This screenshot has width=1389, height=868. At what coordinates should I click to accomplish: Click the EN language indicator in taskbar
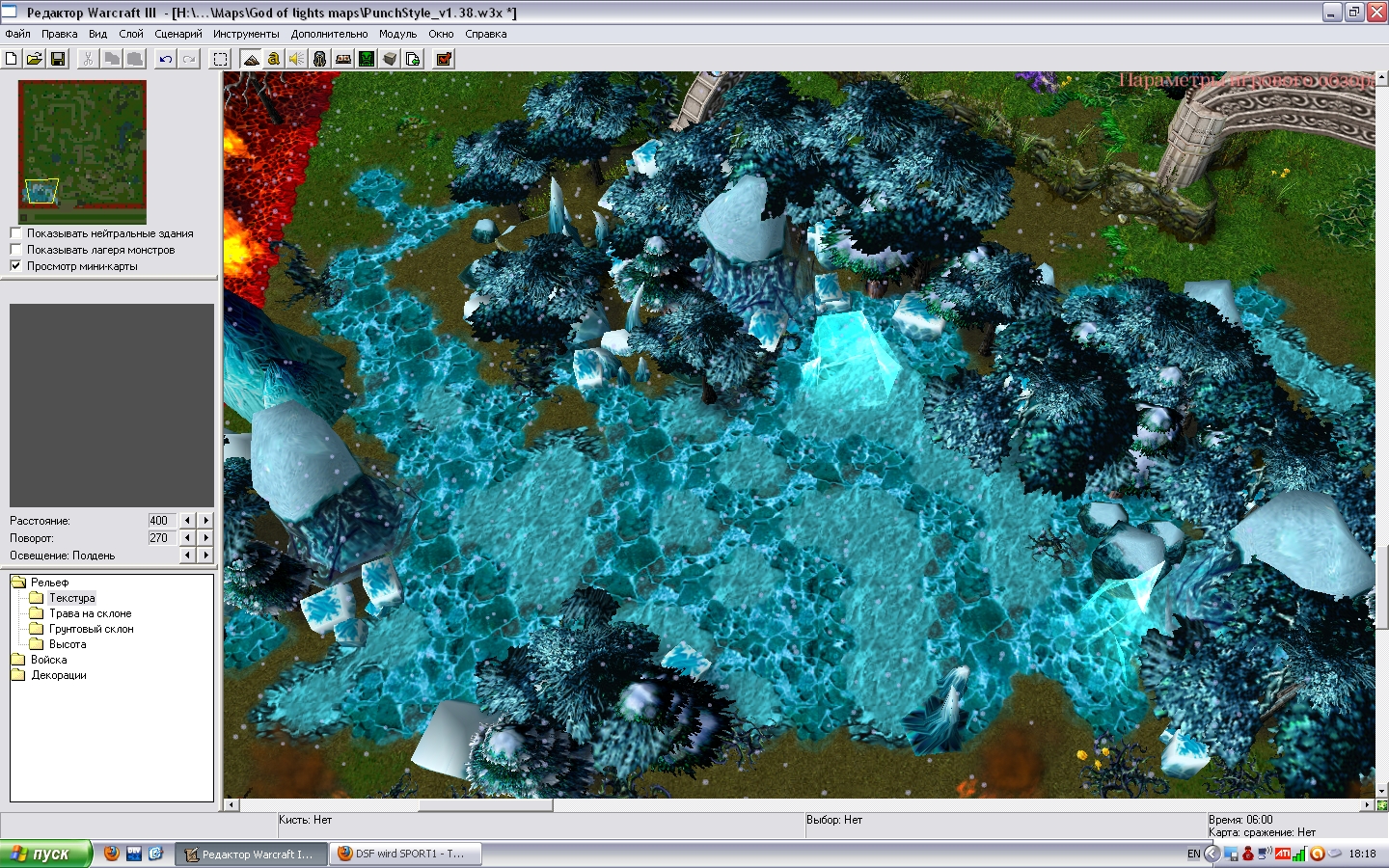click(1193, 854)
